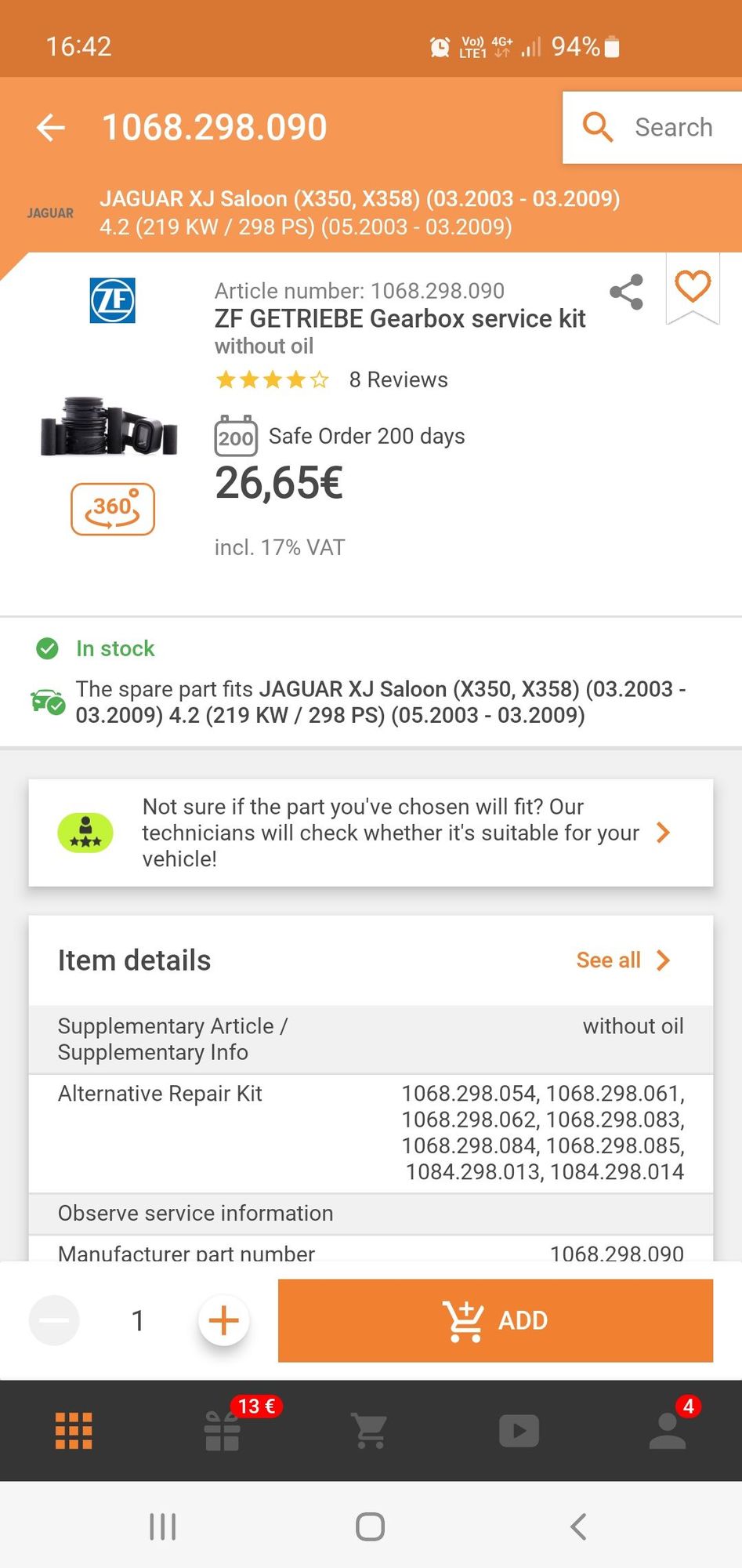Open the 360 degree product view

click(x=113, y=510)
